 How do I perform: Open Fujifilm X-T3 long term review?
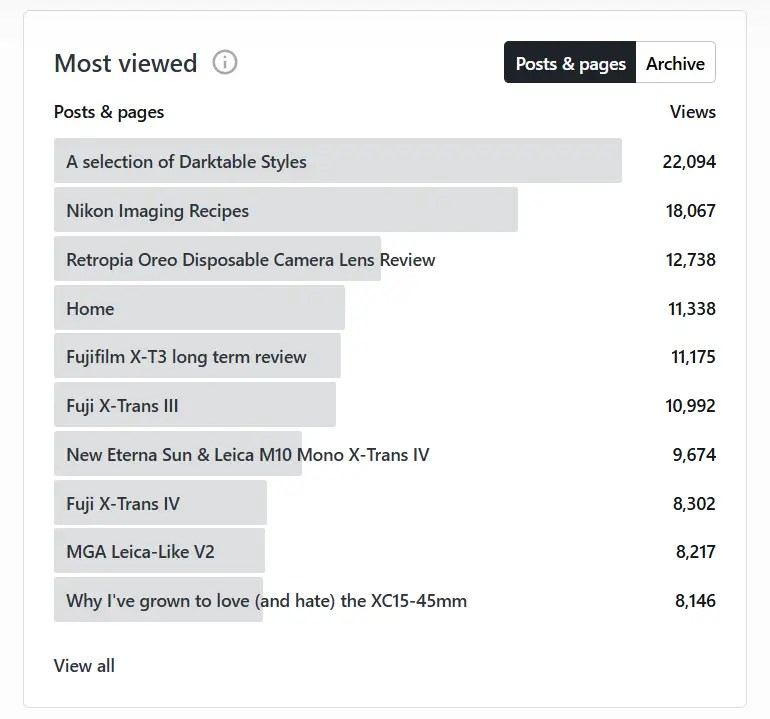coord(186,357)
